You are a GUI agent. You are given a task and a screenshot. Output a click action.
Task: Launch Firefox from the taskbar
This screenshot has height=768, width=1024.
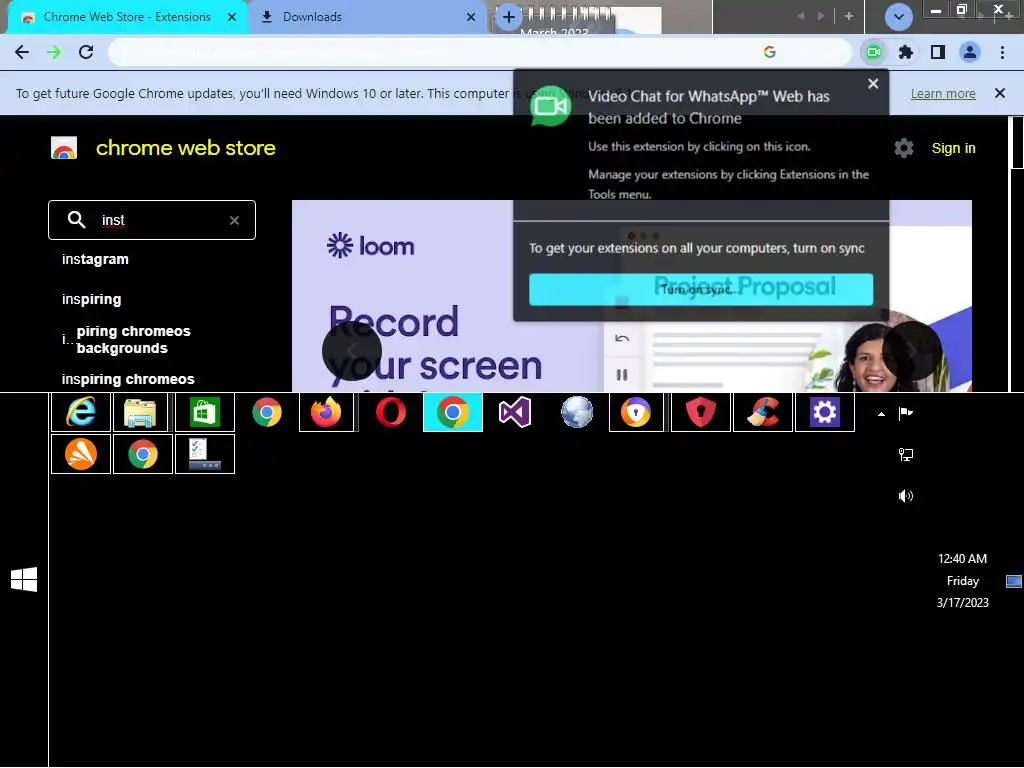[326, 412]
